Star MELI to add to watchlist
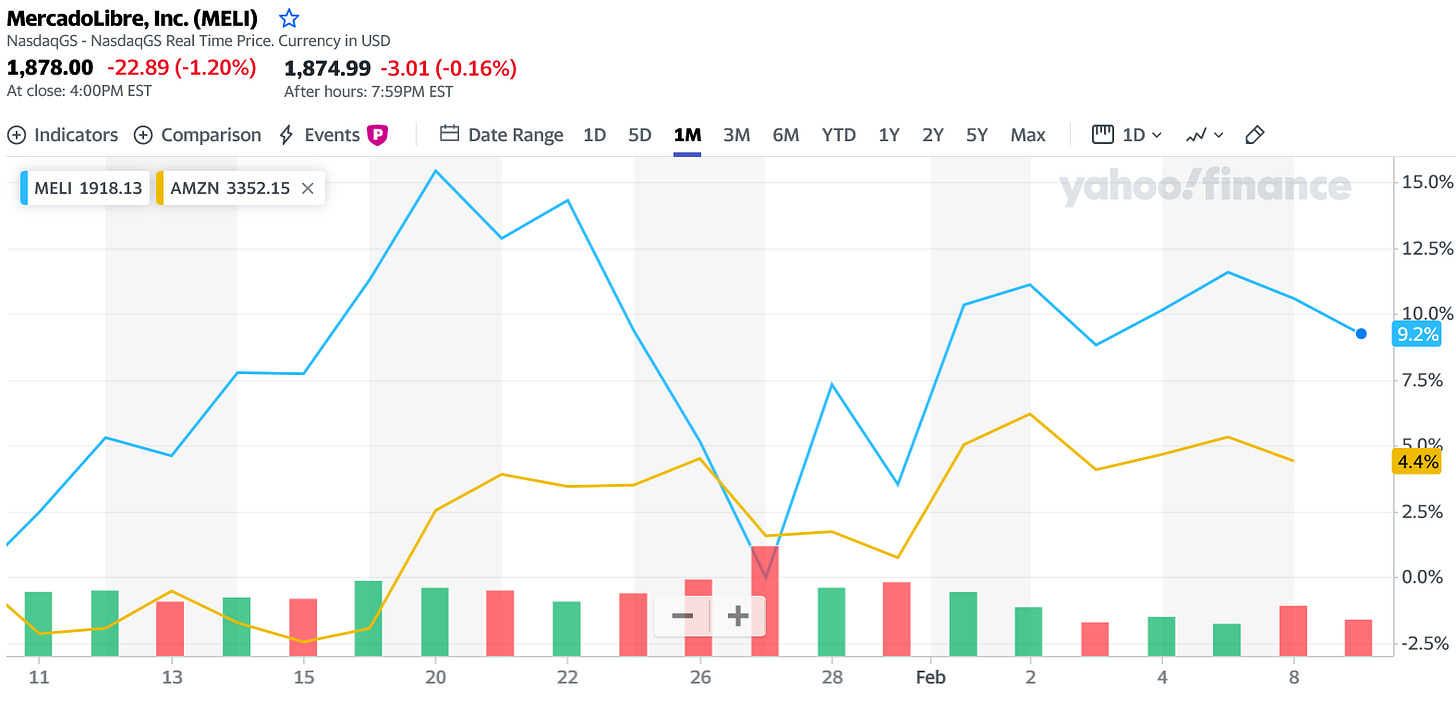Viewport: 1456px width, 713px height. point(289,18)
